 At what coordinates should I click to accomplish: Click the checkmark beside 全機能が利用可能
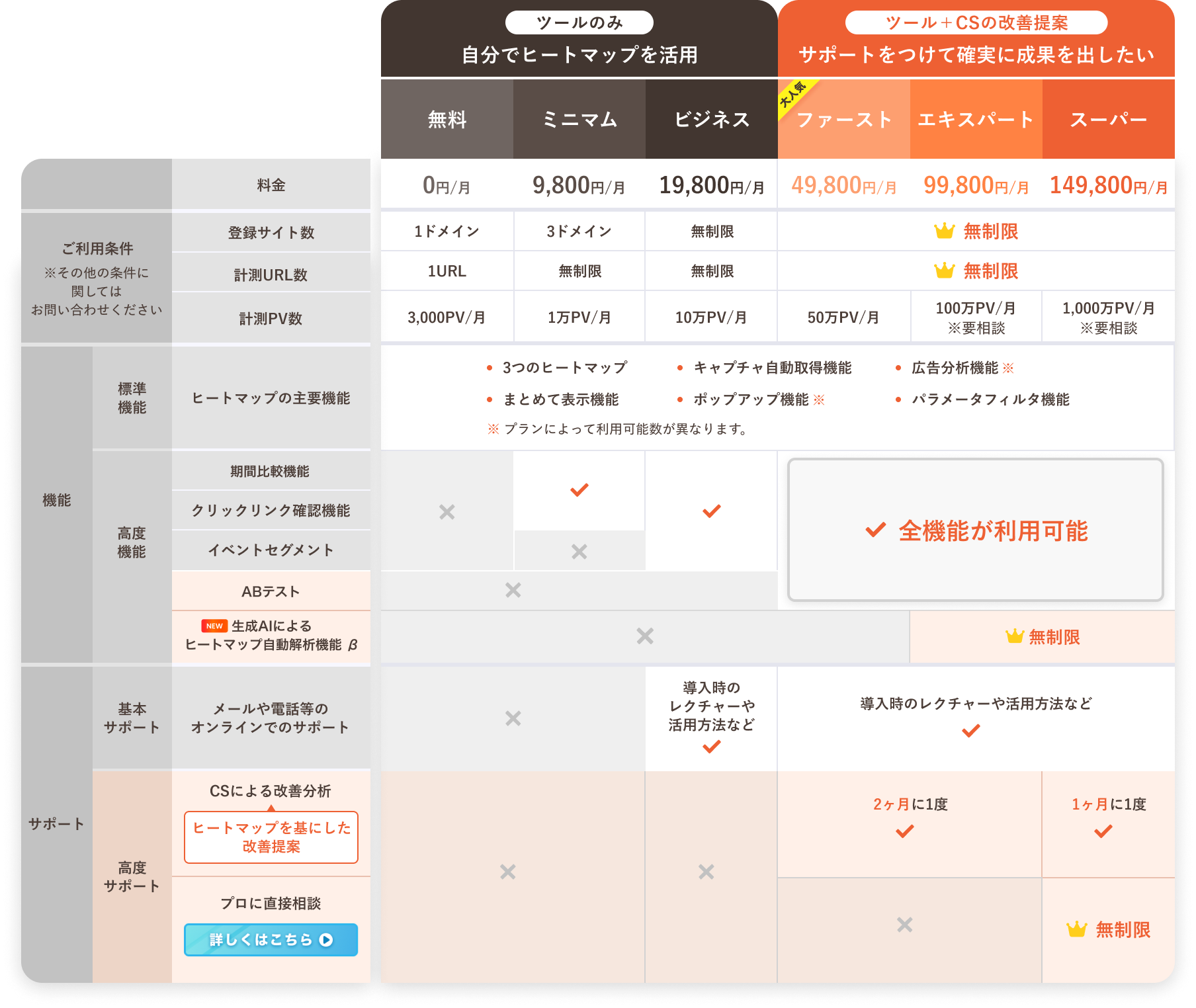875,530
